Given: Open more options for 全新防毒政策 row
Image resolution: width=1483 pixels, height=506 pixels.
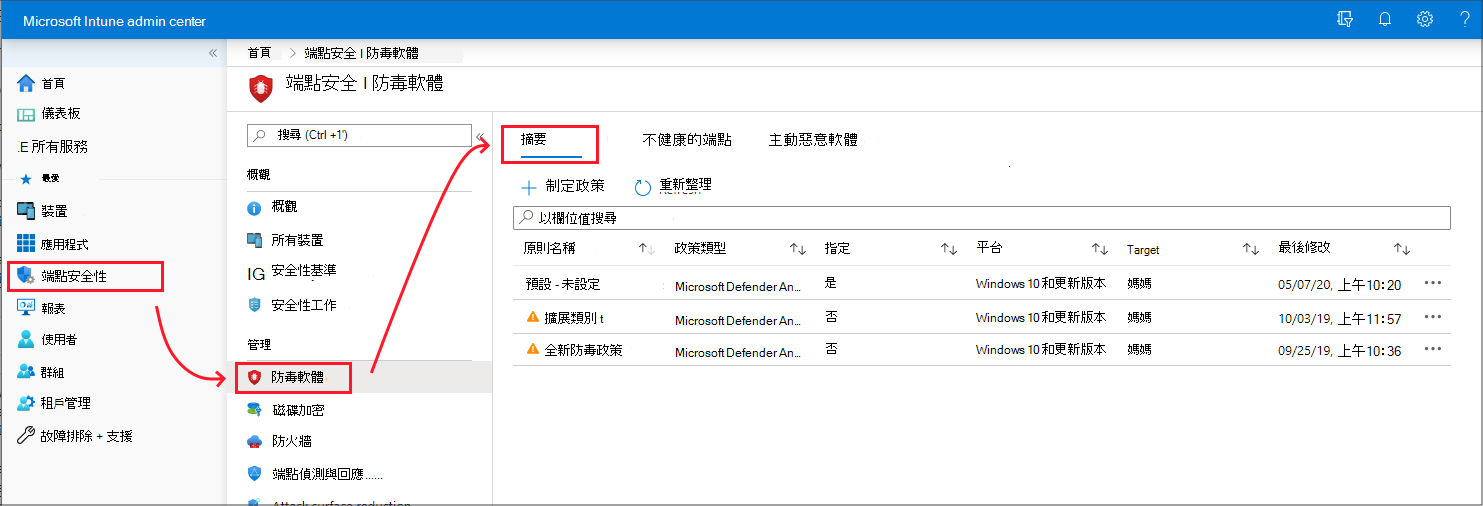Looking at the screenshot, I should point(1433,348).
